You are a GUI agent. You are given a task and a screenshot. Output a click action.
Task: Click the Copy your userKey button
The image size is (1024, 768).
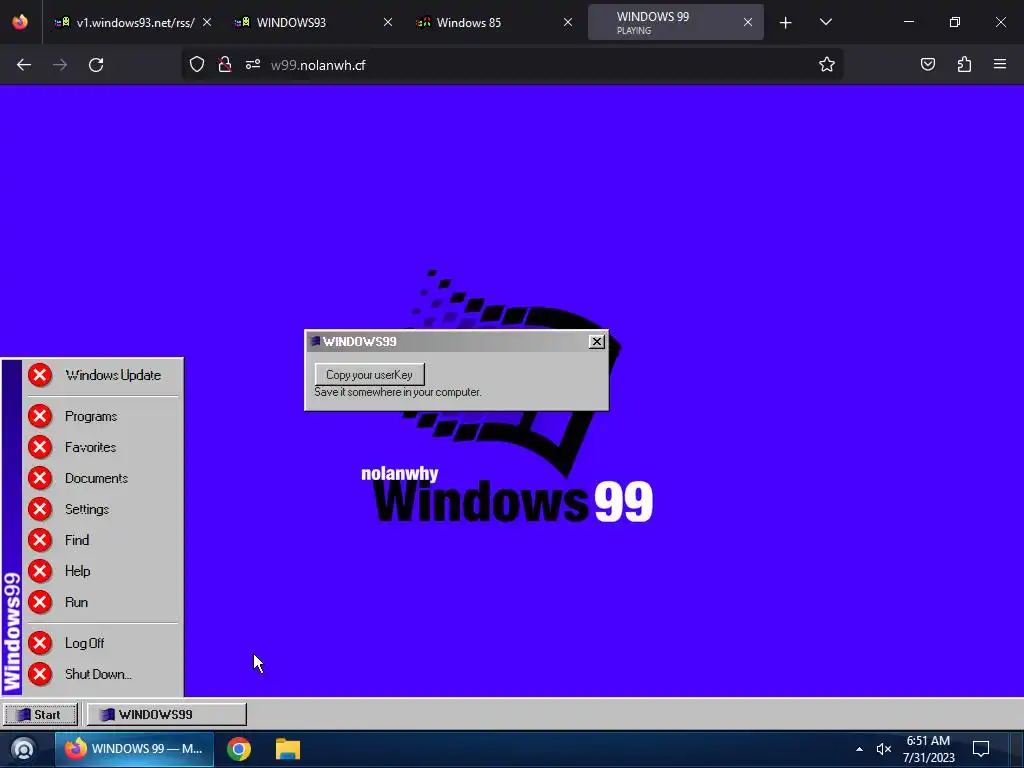[370, 375]
